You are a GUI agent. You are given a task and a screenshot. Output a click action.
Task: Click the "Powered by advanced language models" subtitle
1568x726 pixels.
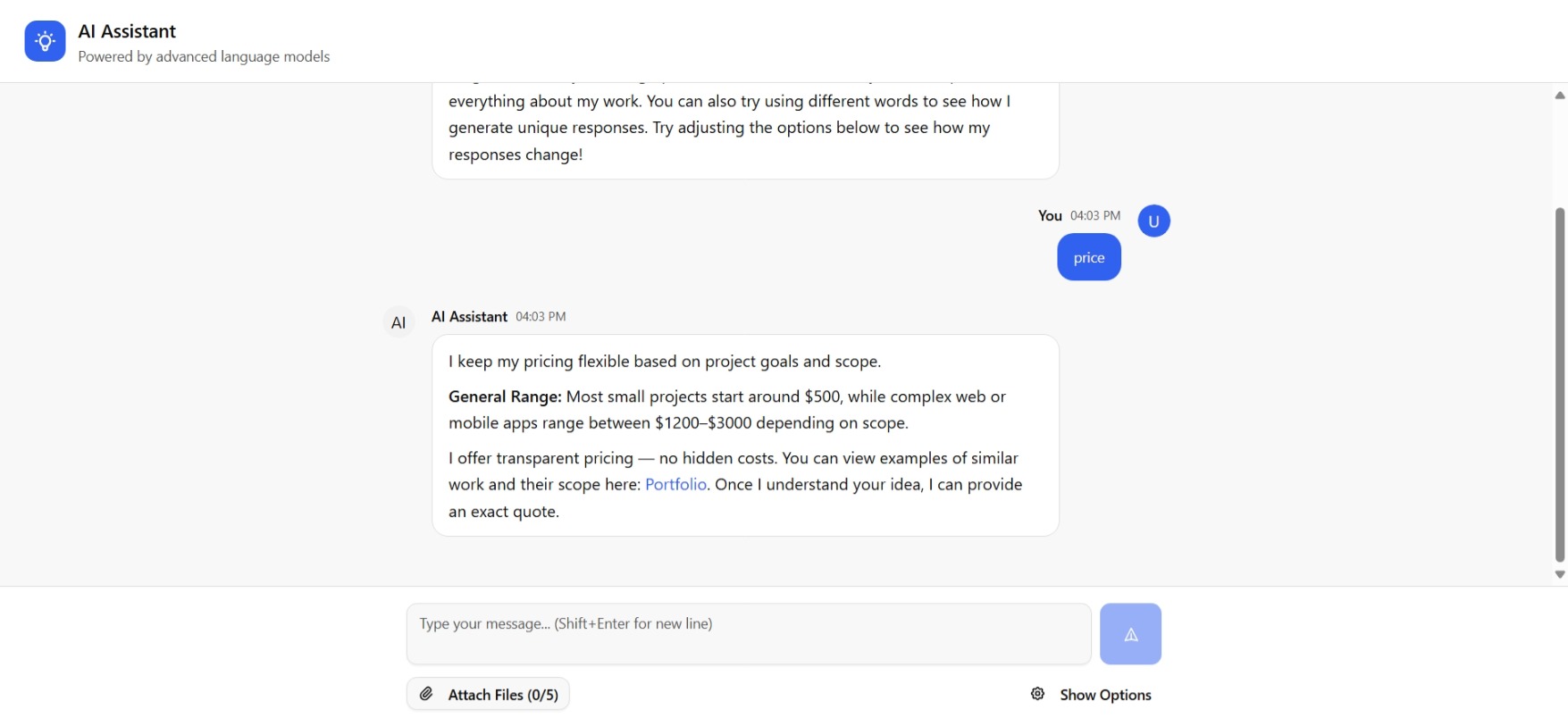pos(204,56)
